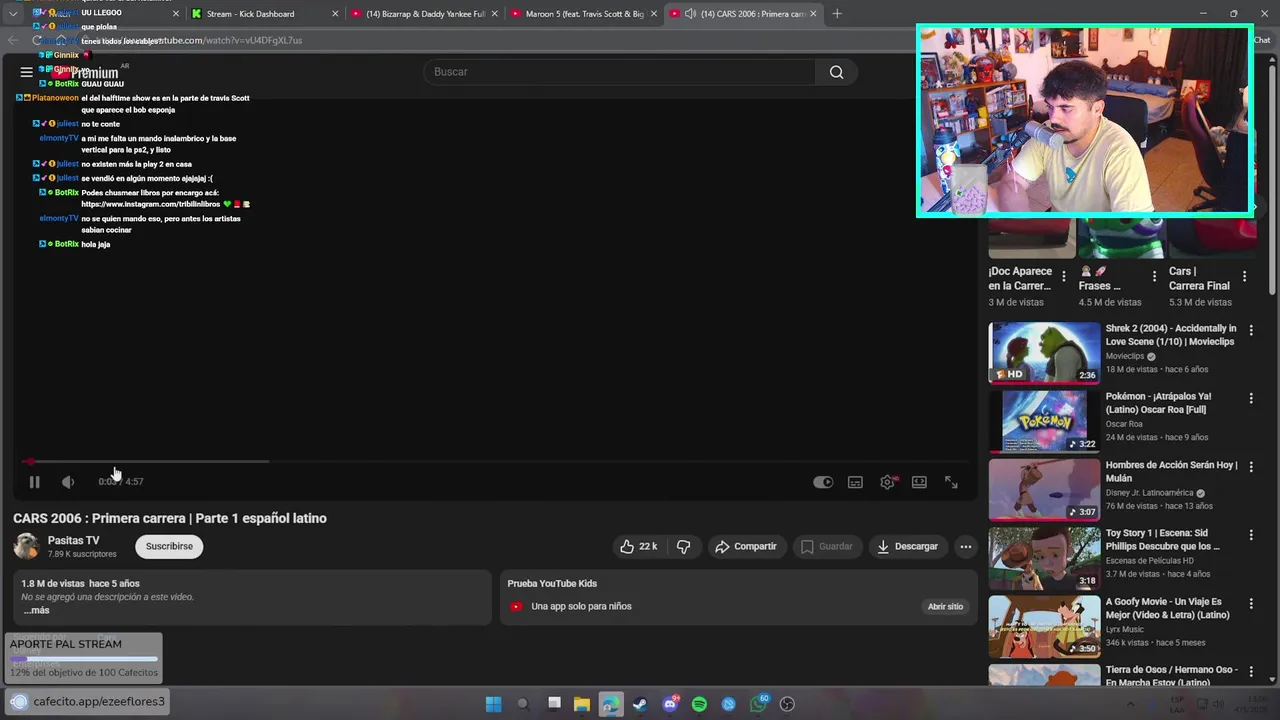Screen dimensions: 1280x720
Task: Open the instagram.com/tribilinlibros chat link
Action: point(150,204)
